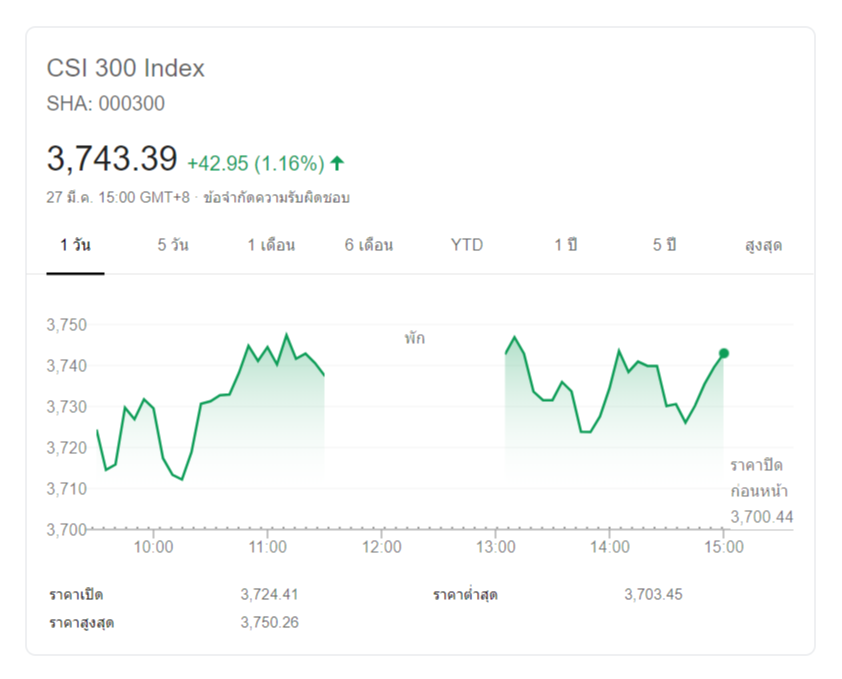The width and height of the screenshot is (842, 679).
Task: Click the ราคาสูงสุด value 3,750.26
Action: [269, 622]
